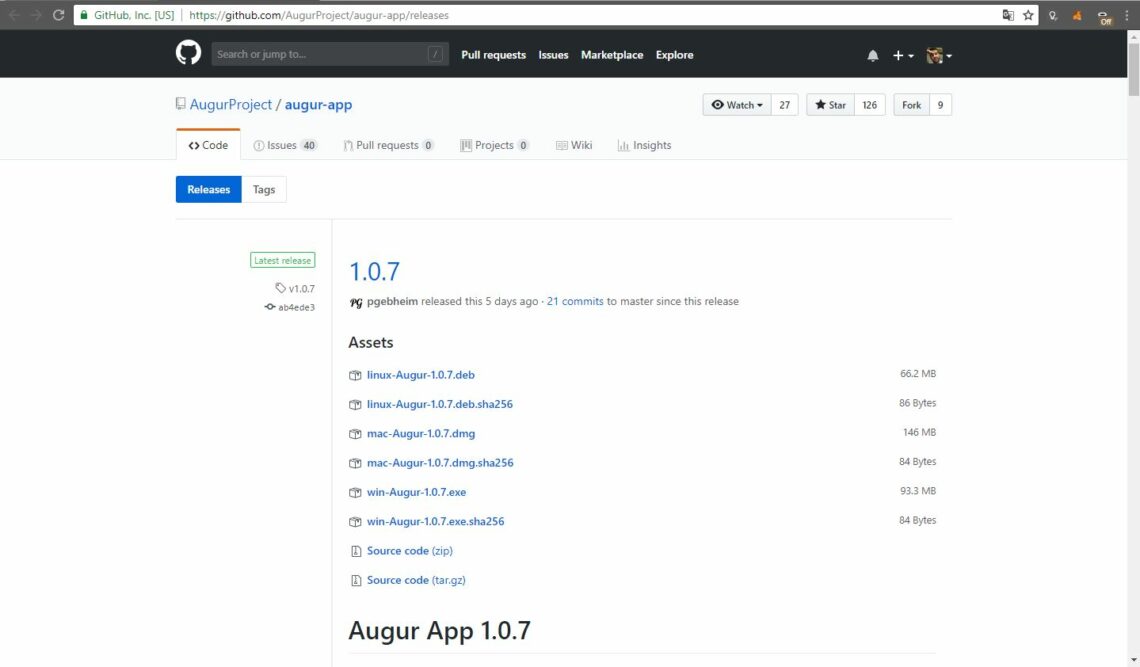This screenshot has width=1140, height=667.
Task: Open the profile avatar dropdown
Action: (933, 55)
